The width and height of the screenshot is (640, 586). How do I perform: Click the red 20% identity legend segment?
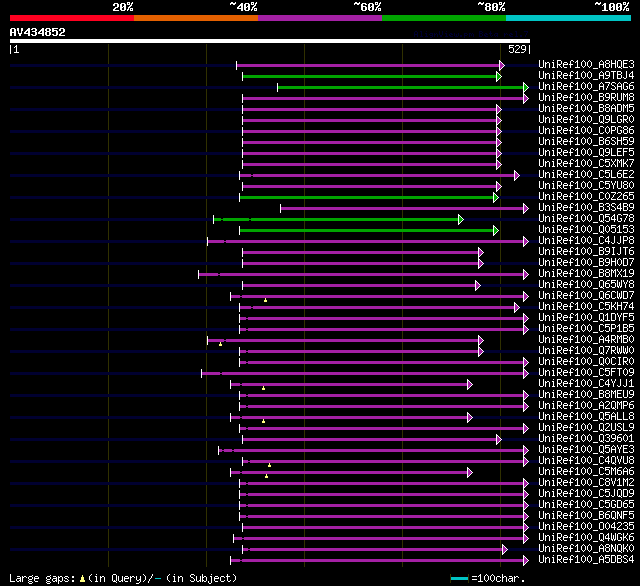(x=72, y=18)
